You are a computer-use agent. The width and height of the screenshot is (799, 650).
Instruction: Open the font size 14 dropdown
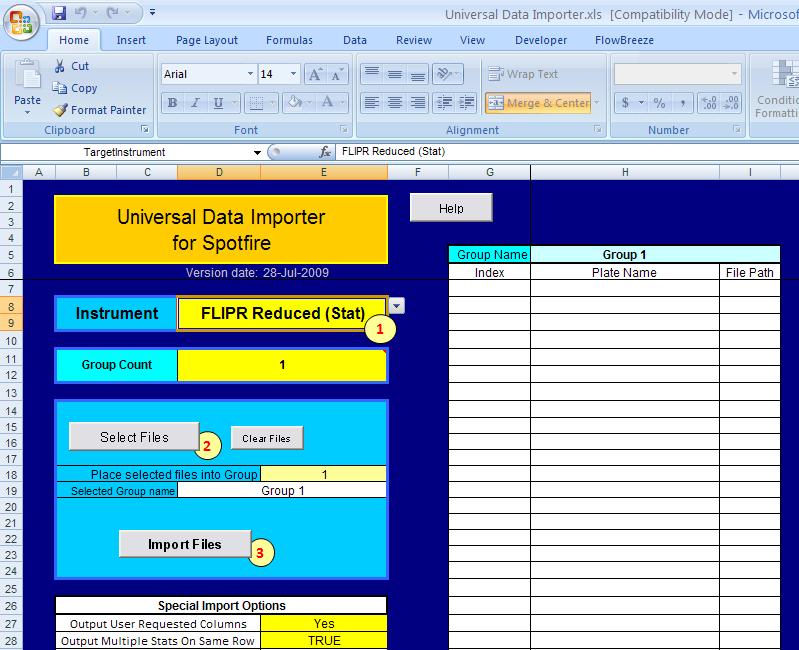tap(294, 74)
